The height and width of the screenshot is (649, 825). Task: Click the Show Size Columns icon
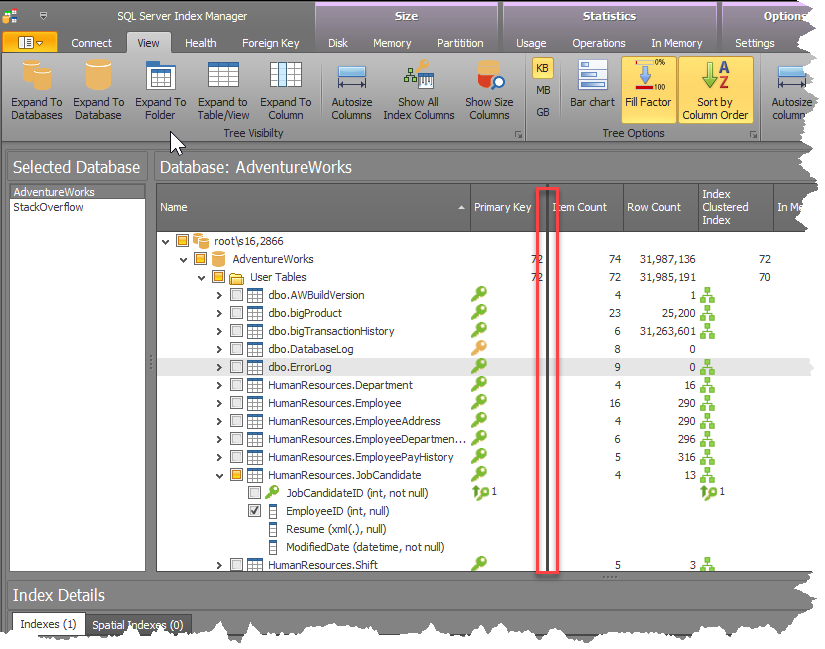[x=489, y=76]
